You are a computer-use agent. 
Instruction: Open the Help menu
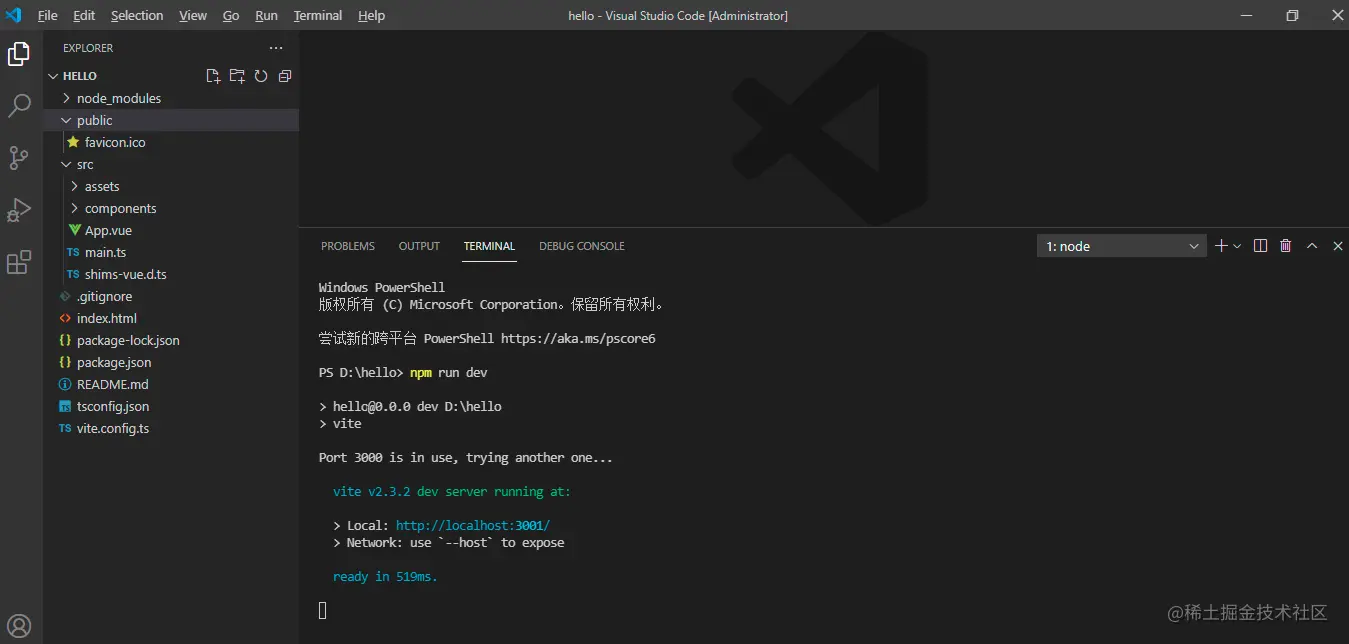371,15
